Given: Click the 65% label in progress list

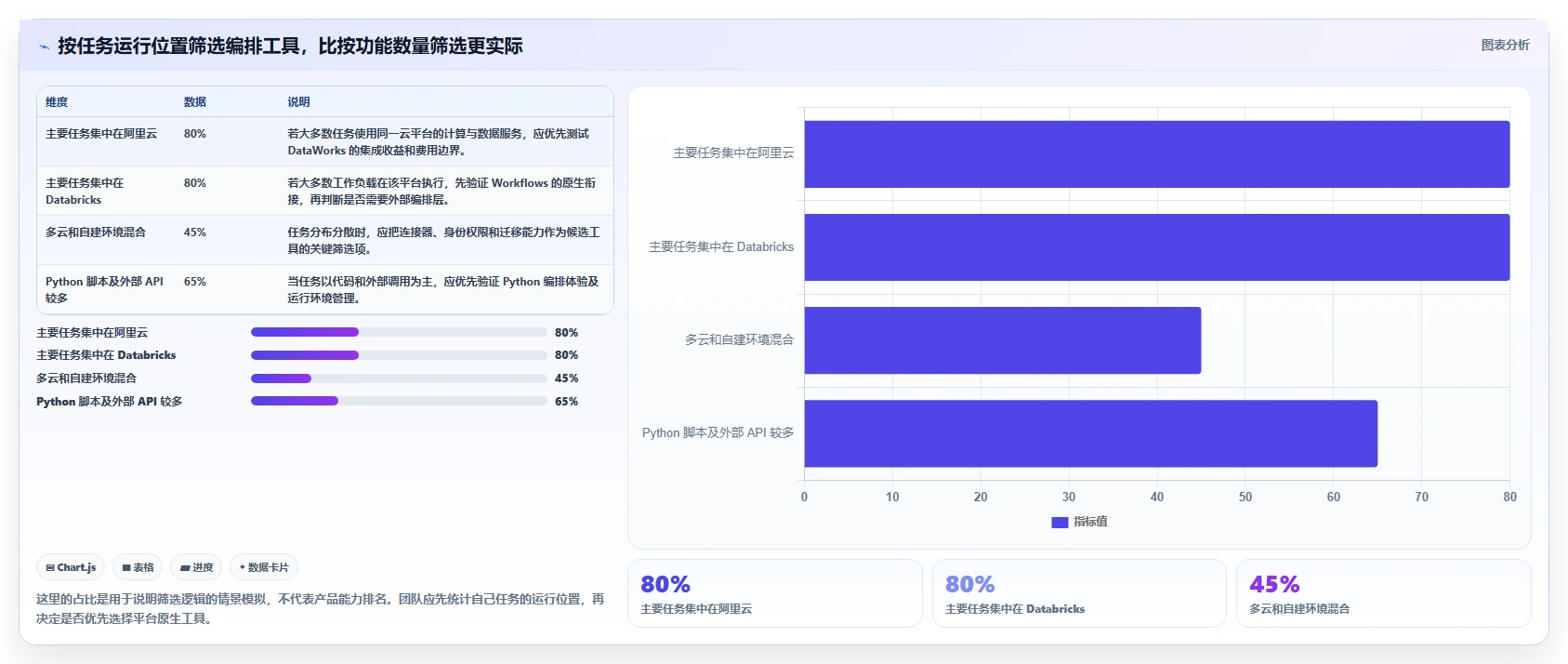Looking at the screenshot, I should (566, 402).
